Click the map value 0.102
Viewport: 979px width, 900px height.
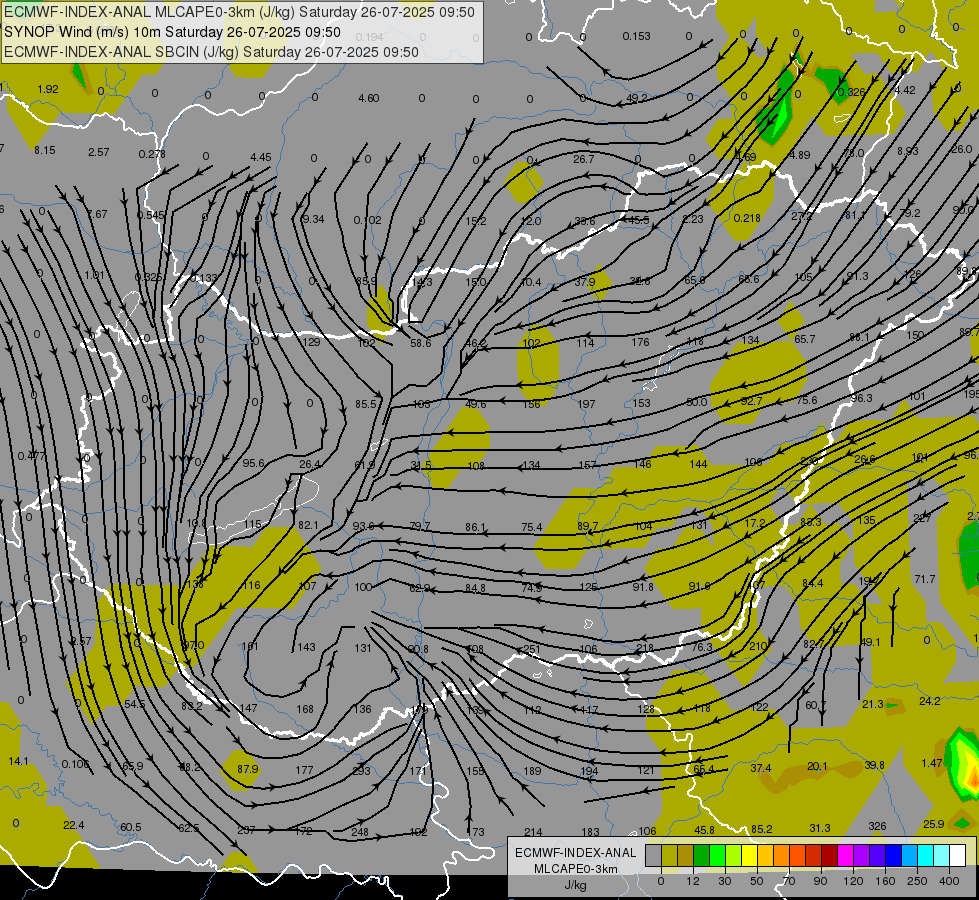[x=367, y=220]
